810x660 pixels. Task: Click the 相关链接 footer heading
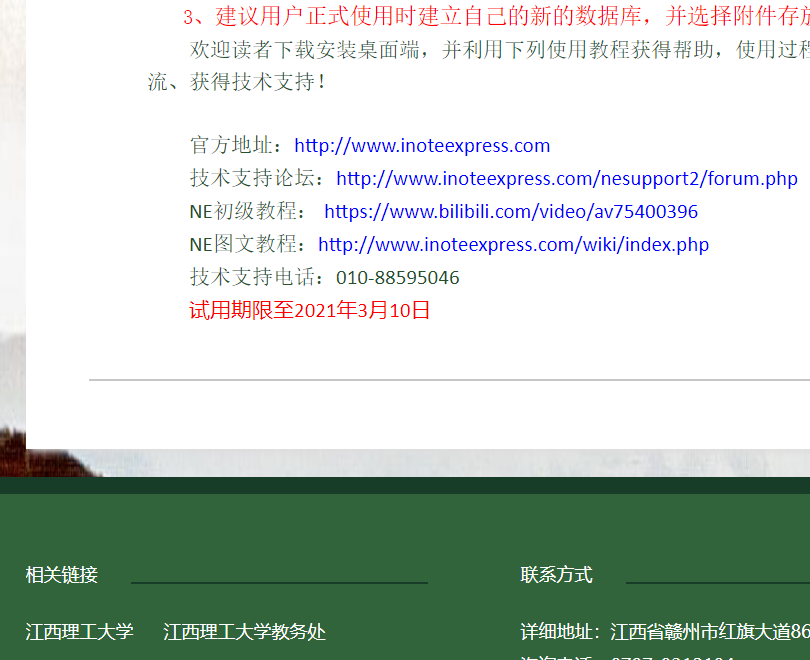[x=61, y=575]
